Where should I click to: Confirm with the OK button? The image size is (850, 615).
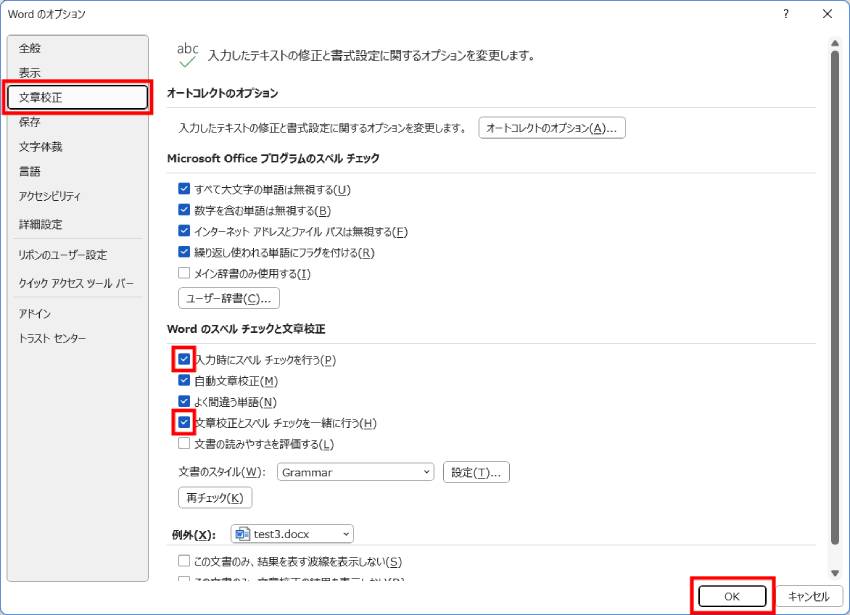click(x=732, y=596)
